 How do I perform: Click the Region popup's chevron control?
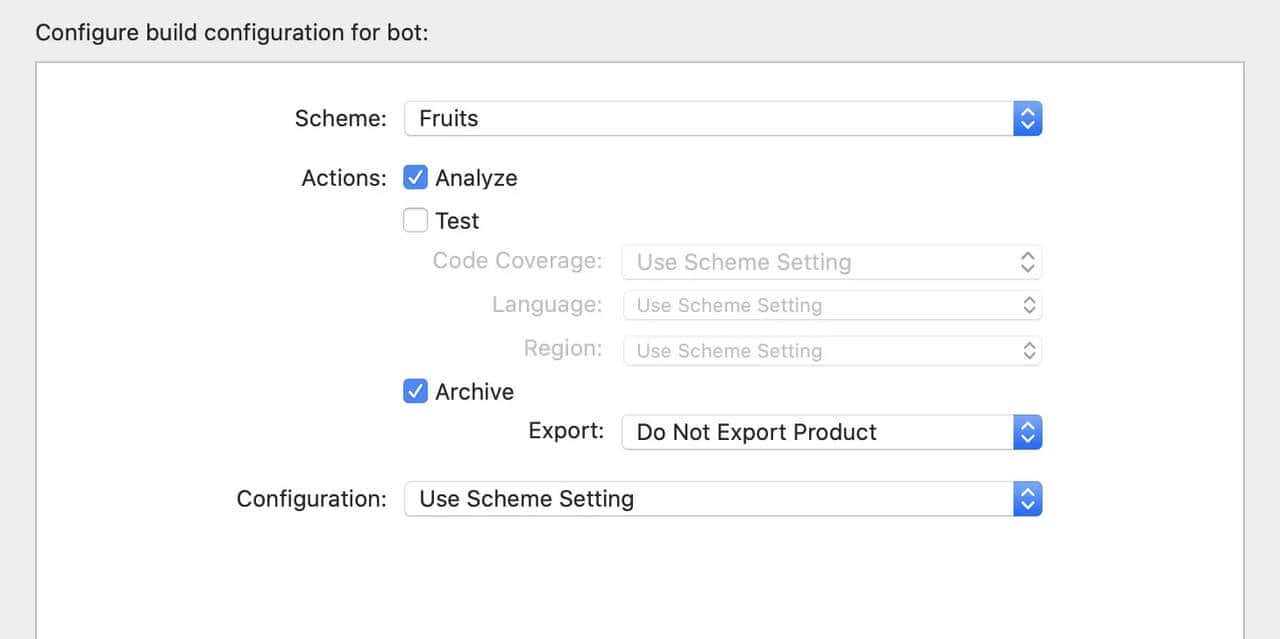(x=1028, y=351)
